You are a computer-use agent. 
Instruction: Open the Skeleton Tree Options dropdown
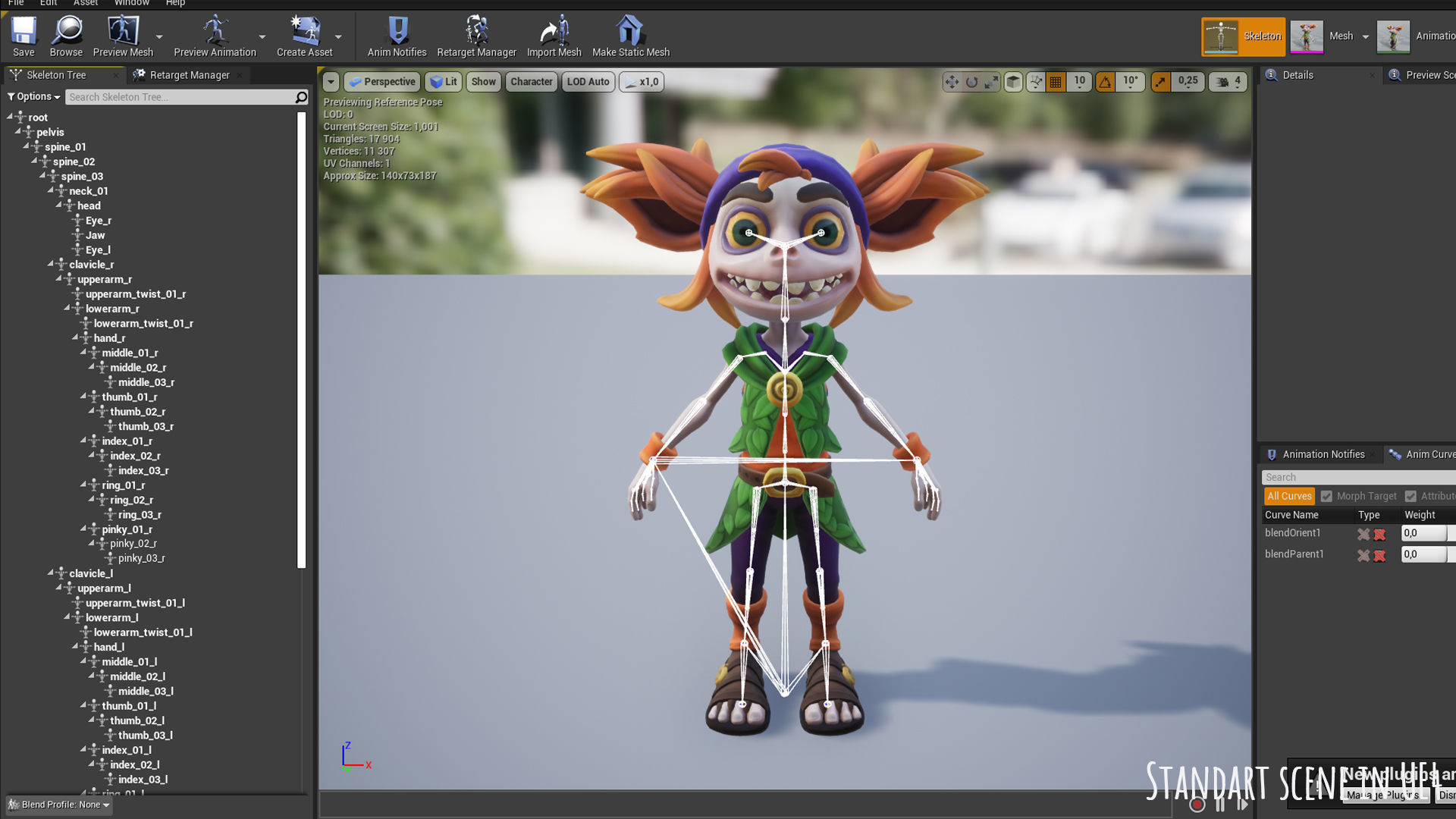(34, 96)
